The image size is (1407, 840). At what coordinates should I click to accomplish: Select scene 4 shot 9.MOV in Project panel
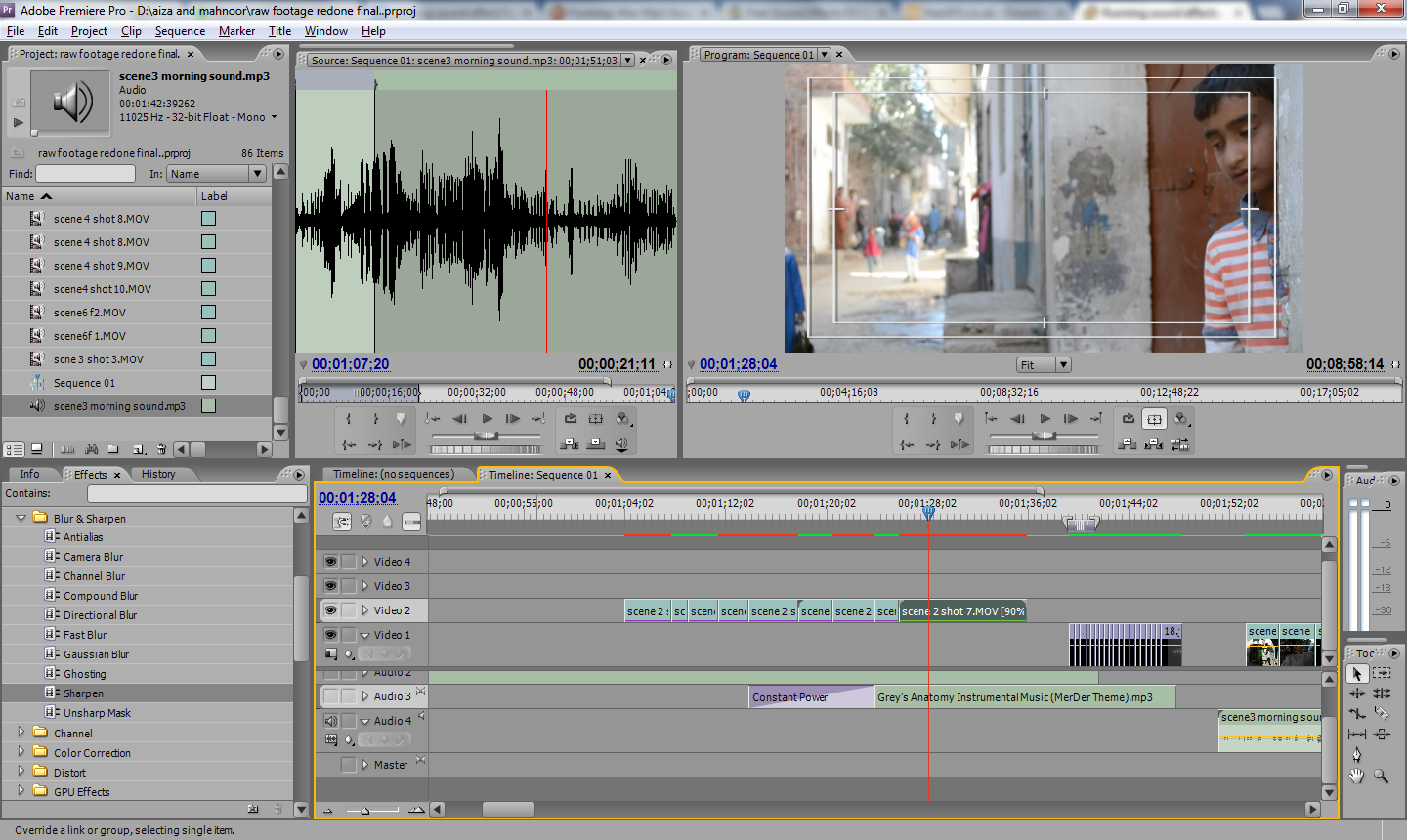(102, 266)
